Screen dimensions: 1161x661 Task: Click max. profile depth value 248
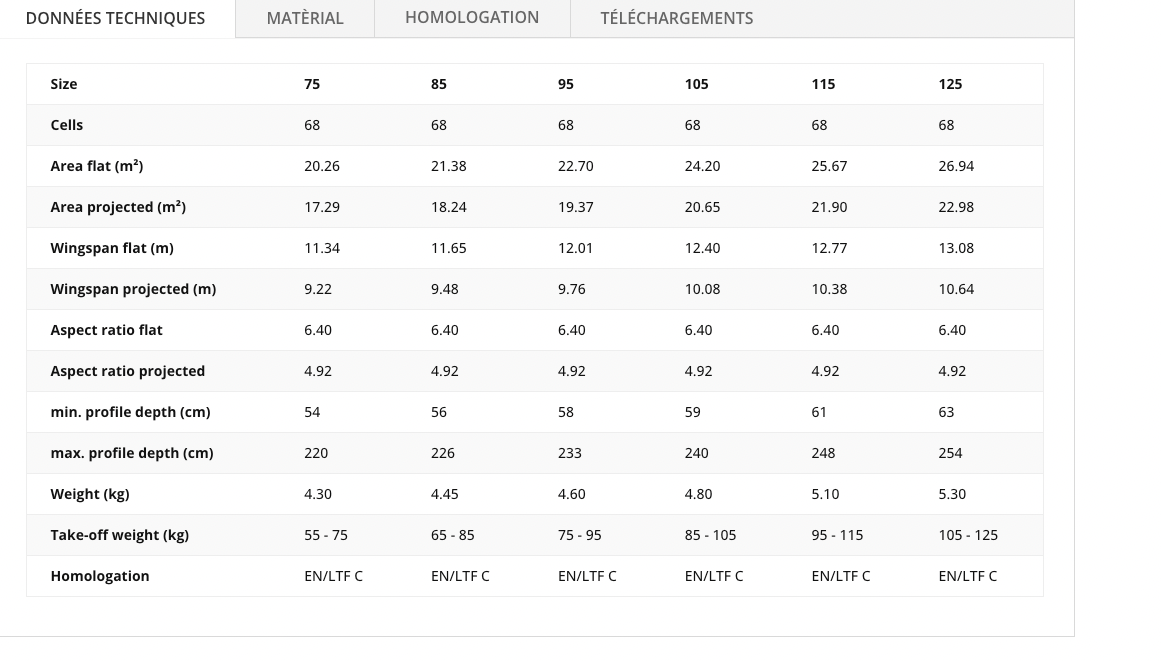pos(823,453)
